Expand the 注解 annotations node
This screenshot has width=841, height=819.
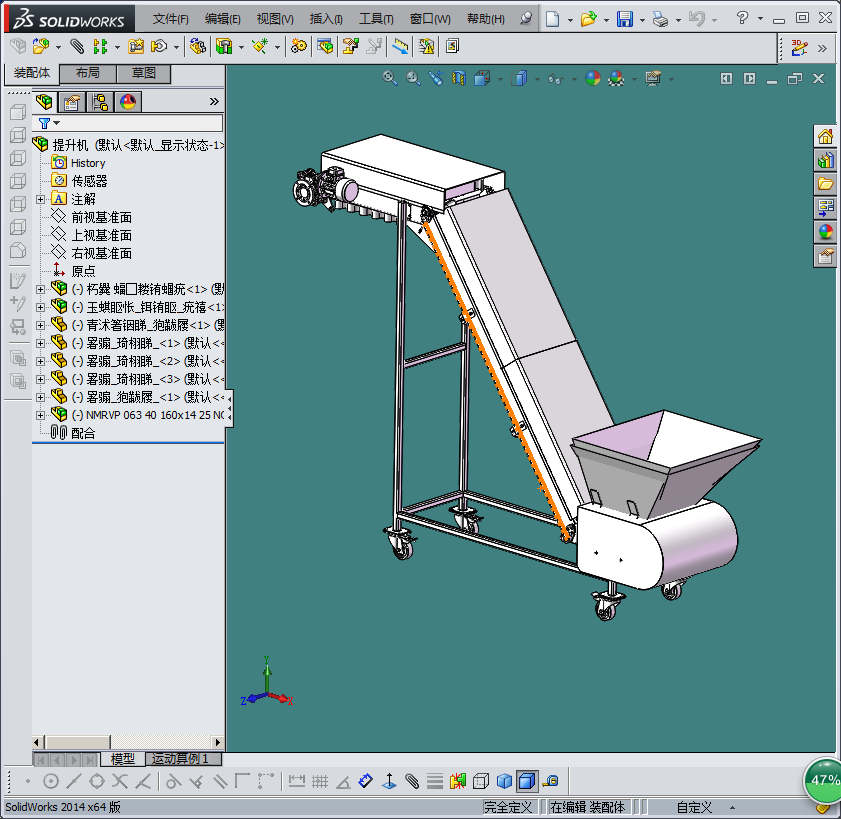(40, 200)
